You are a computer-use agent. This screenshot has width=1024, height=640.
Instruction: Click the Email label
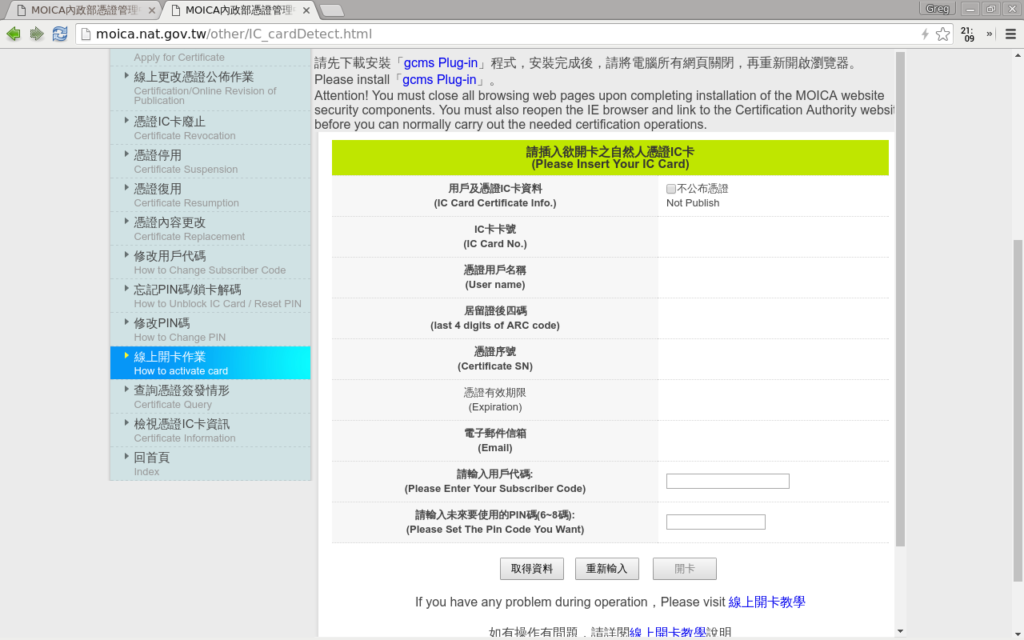coord(495,448)
